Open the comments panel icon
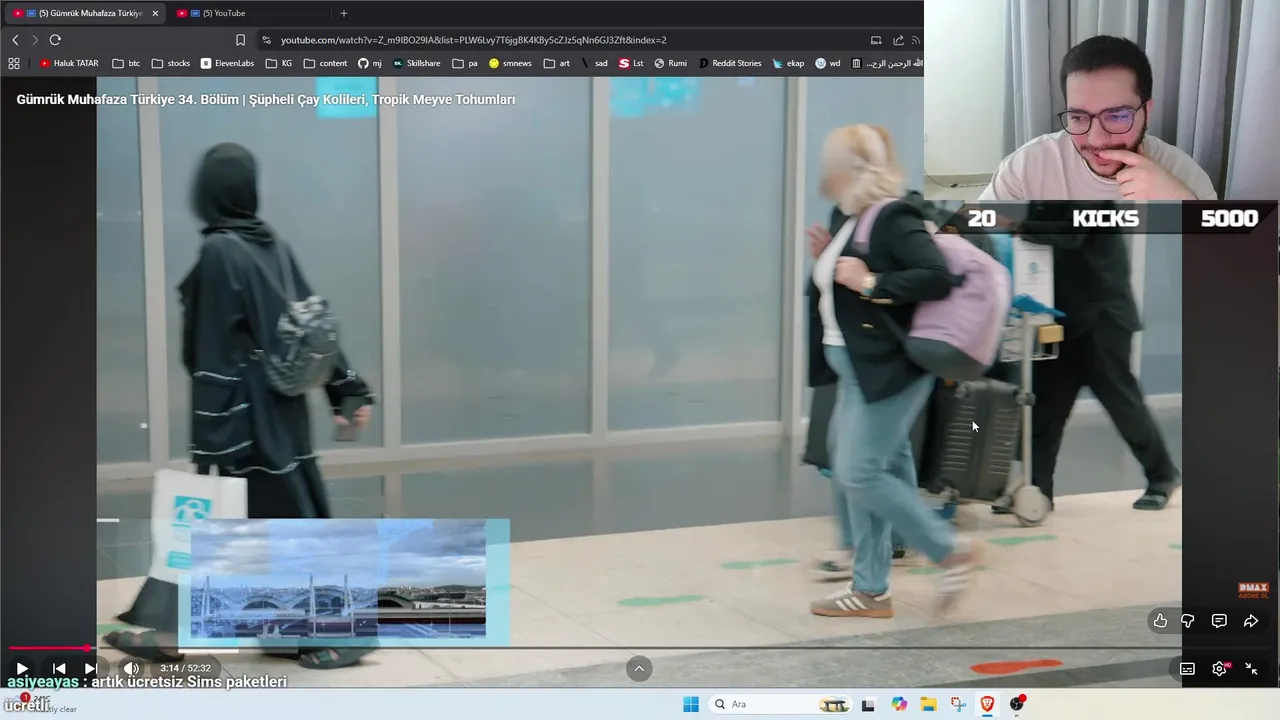Screen dimensions: 1280x720 click(x=1219, y=621)
